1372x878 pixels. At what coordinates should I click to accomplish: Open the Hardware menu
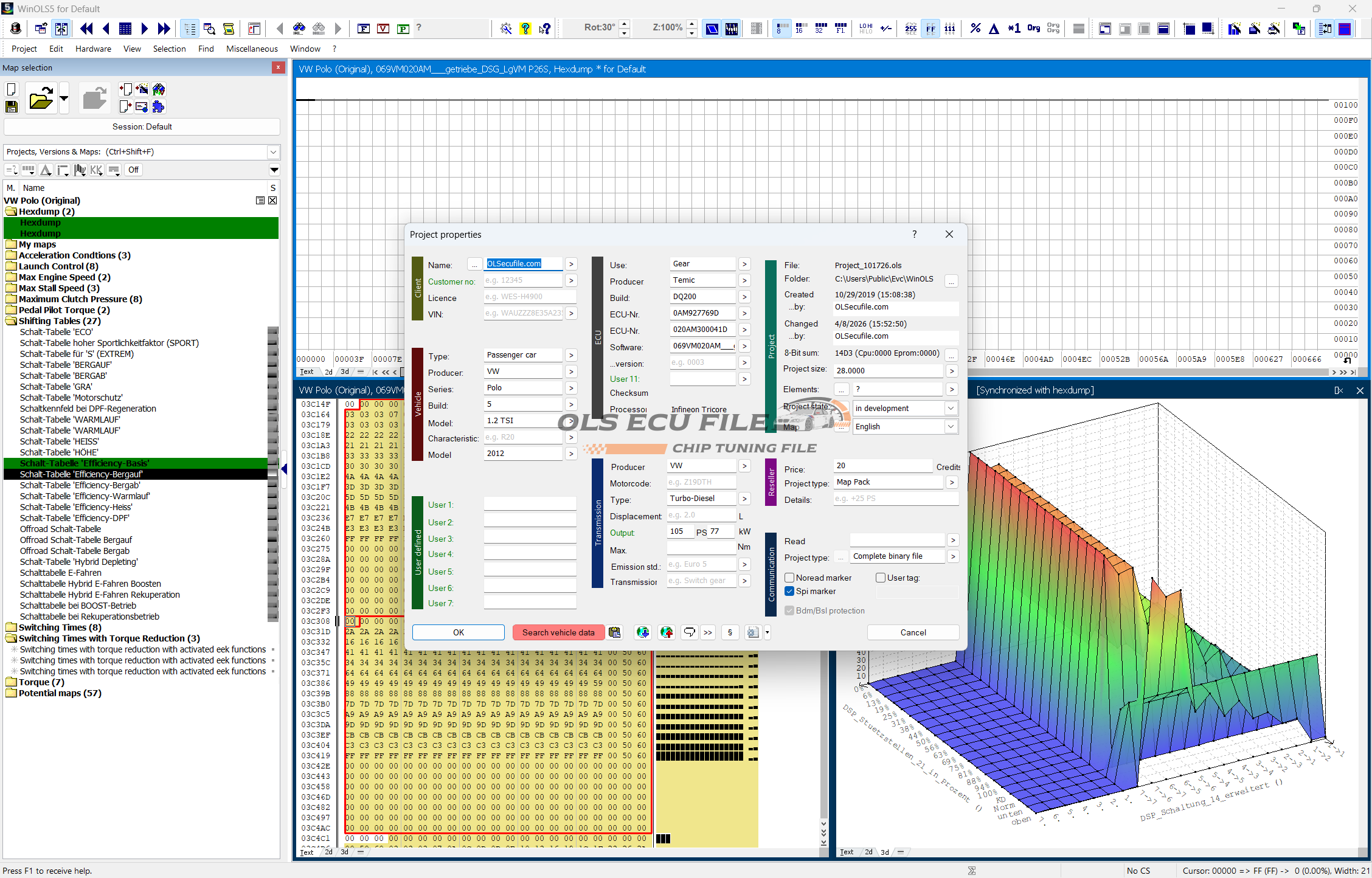(x=93, y=49)
